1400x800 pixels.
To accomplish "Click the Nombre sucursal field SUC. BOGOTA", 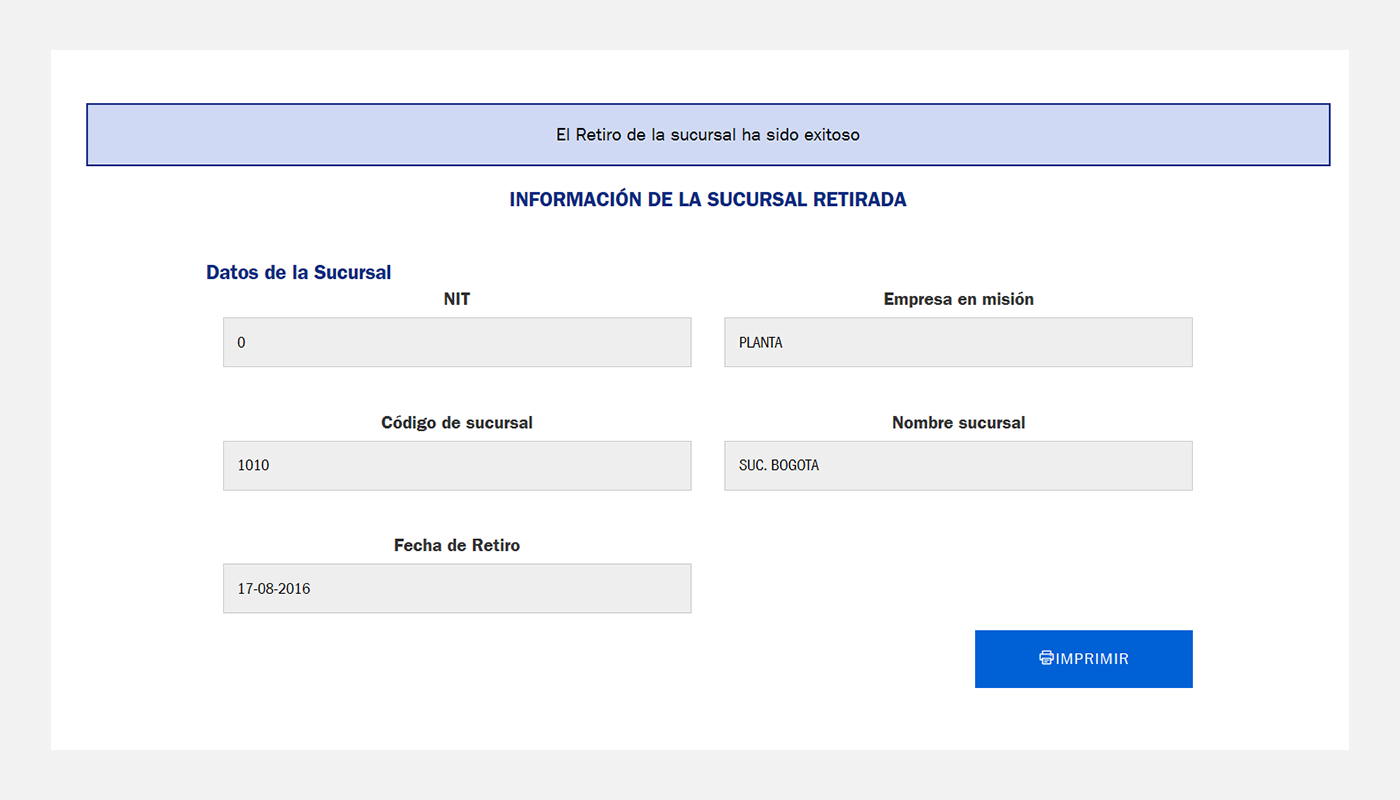I will (958, 466).
